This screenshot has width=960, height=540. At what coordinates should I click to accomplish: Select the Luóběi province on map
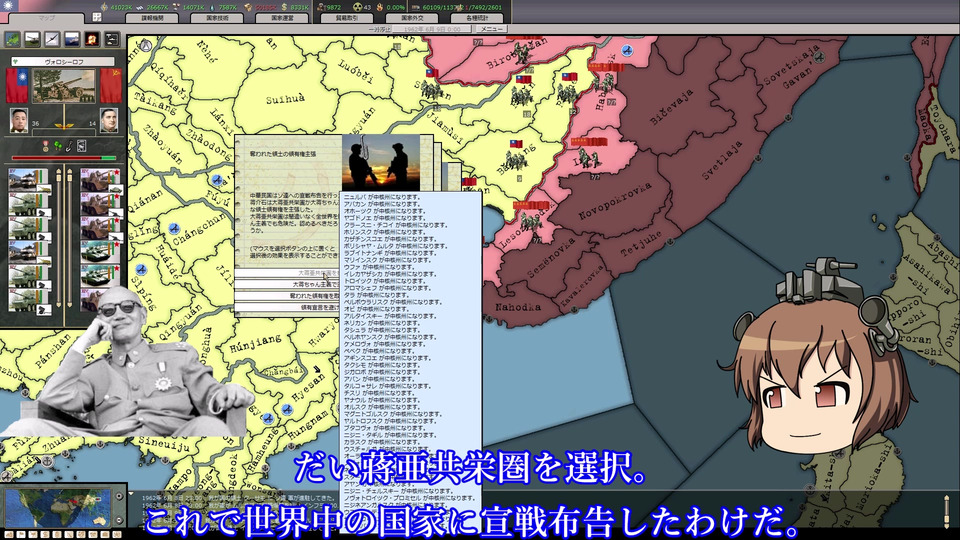coord(356,72)
